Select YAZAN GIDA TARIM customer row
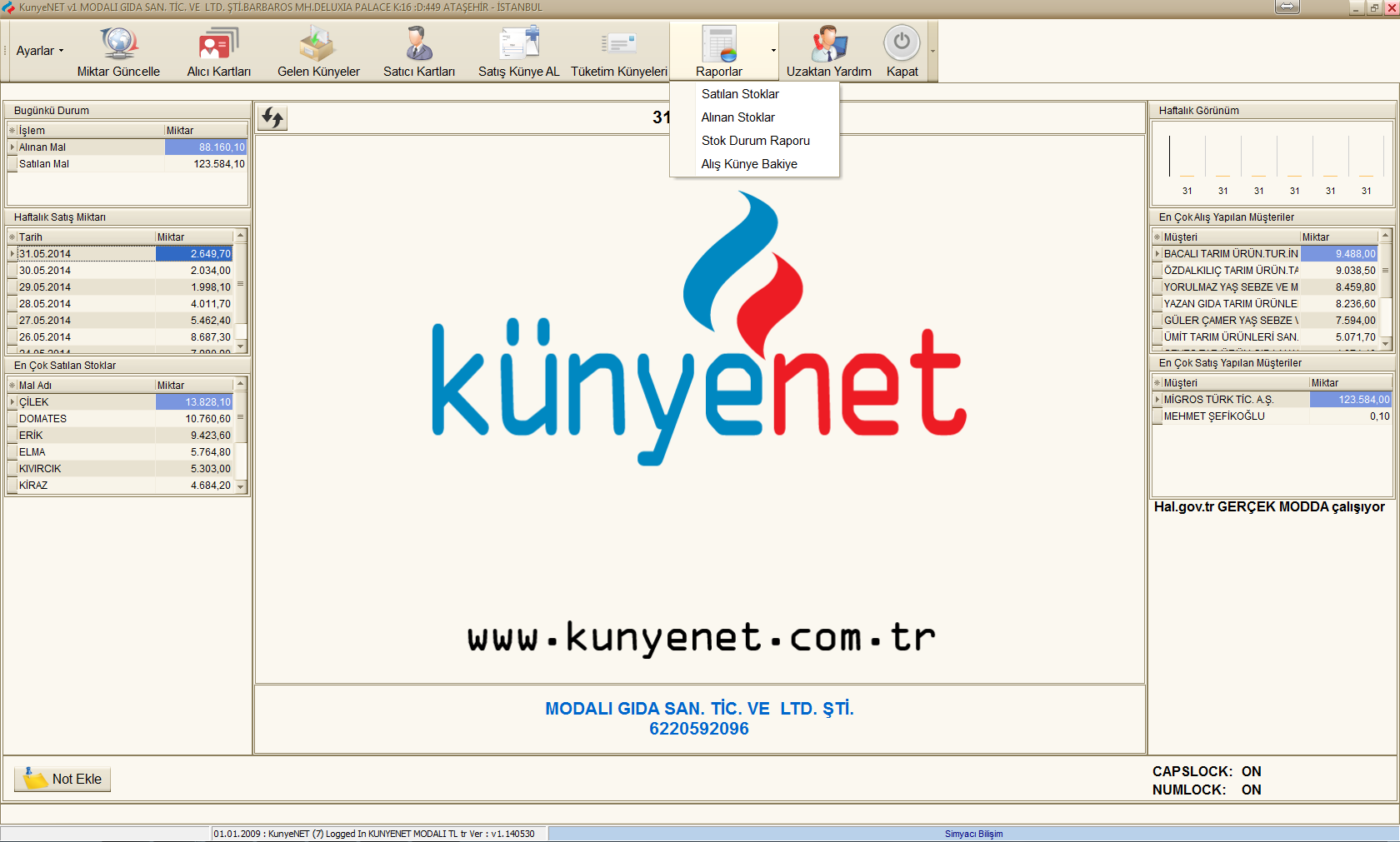Image resolution: width=1400 pixels, height=842 pixels. (x=1266, y=304)
